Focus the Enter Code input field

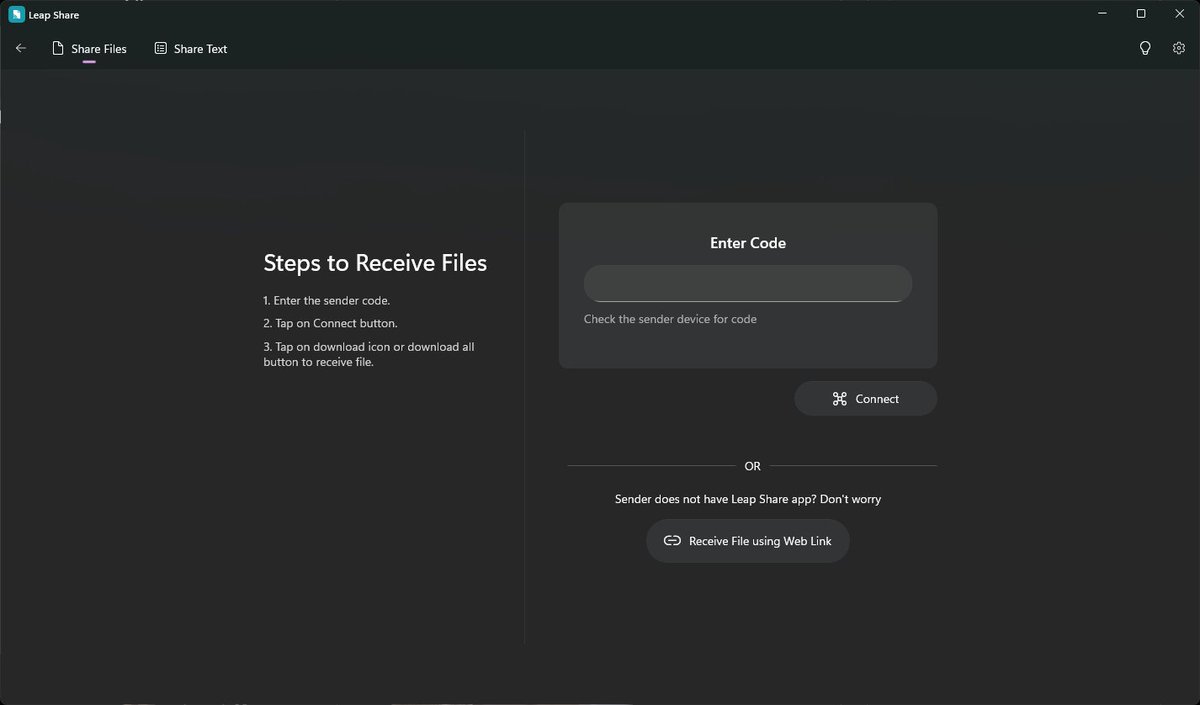748,283
